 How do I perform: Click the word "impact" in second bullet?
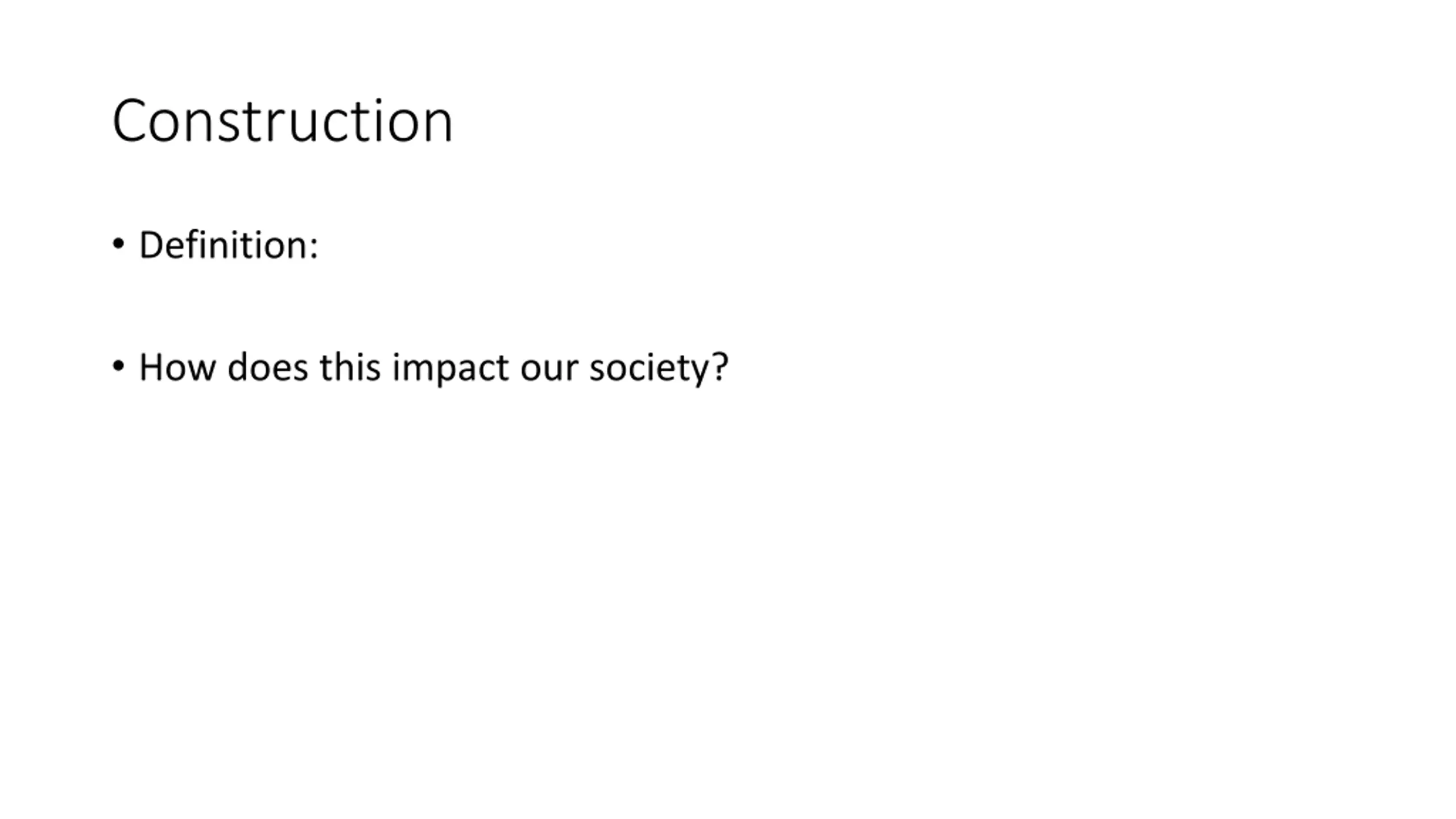tap(450, 370)
